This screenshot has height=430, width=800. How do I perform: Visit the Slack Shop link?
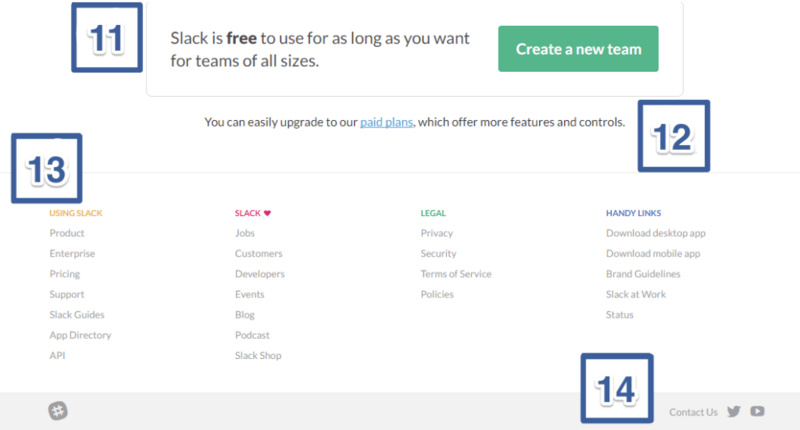(x=258, y=356)
